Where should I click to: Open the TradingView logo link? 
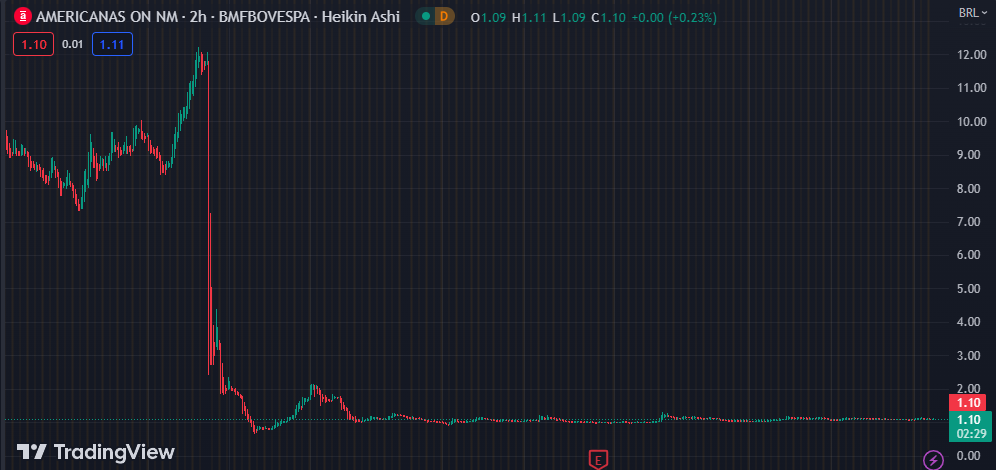tap(95, 452)
